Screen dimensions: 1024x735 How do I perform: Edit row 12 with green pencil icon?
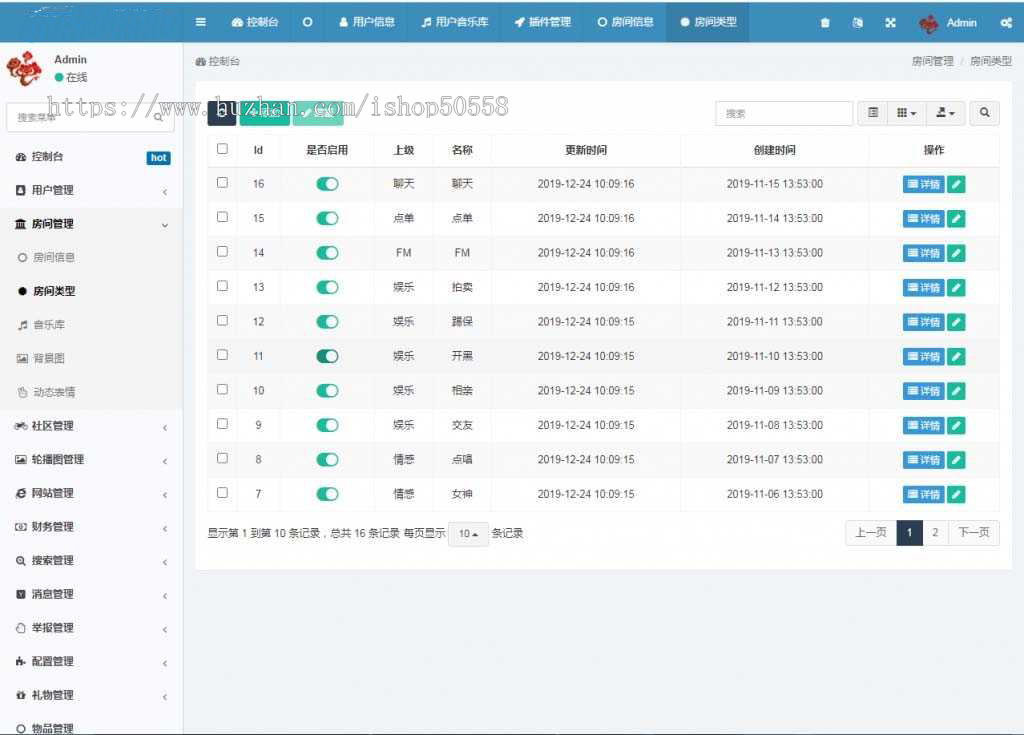(956, 321)
